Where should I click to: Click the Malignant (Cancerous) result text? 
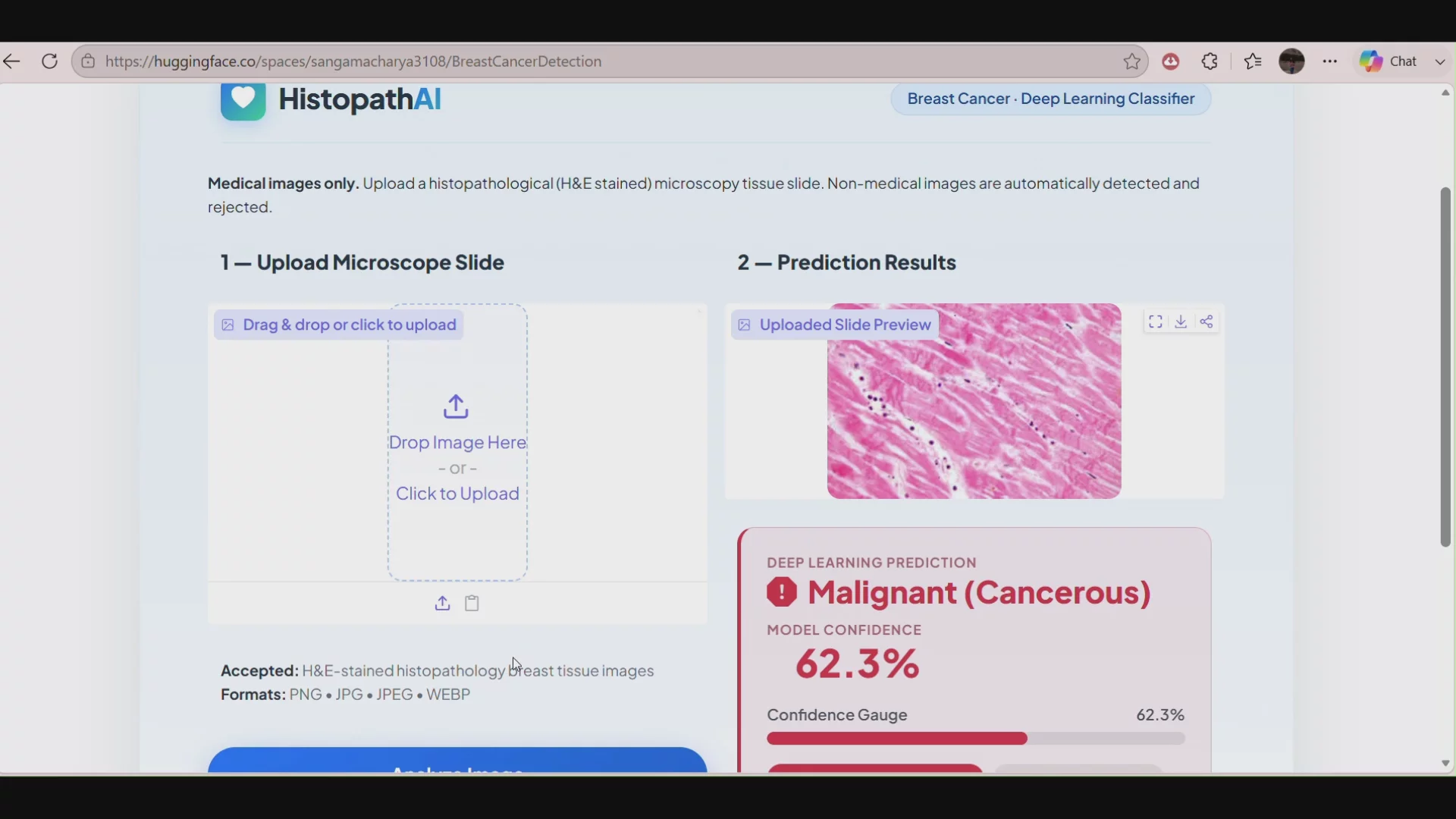pyautogui.click(x=979, y=592)
